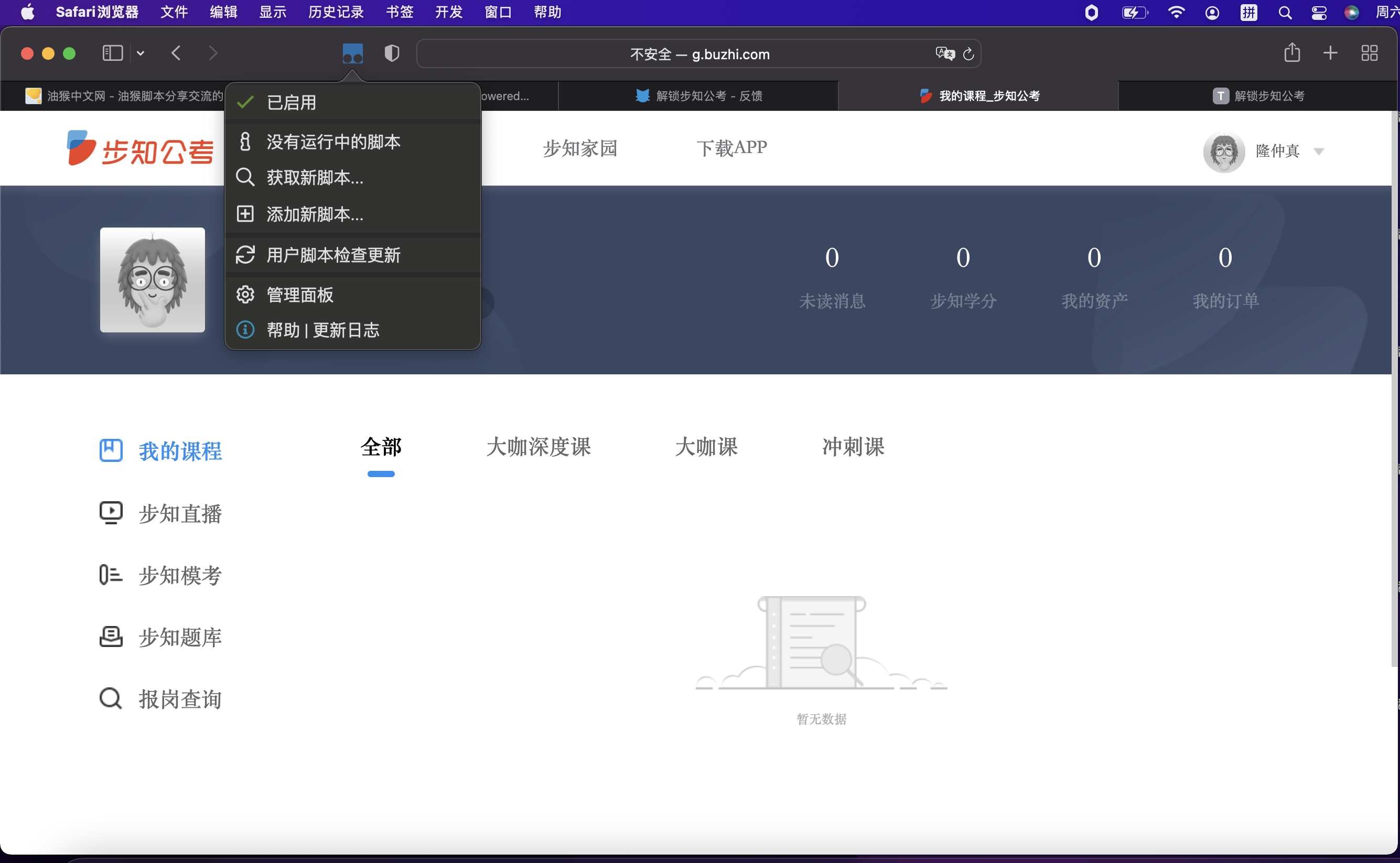Click the g.buzhi.com address field
The height and width of the screenshot is (863, 1400).
click(699, 53)
